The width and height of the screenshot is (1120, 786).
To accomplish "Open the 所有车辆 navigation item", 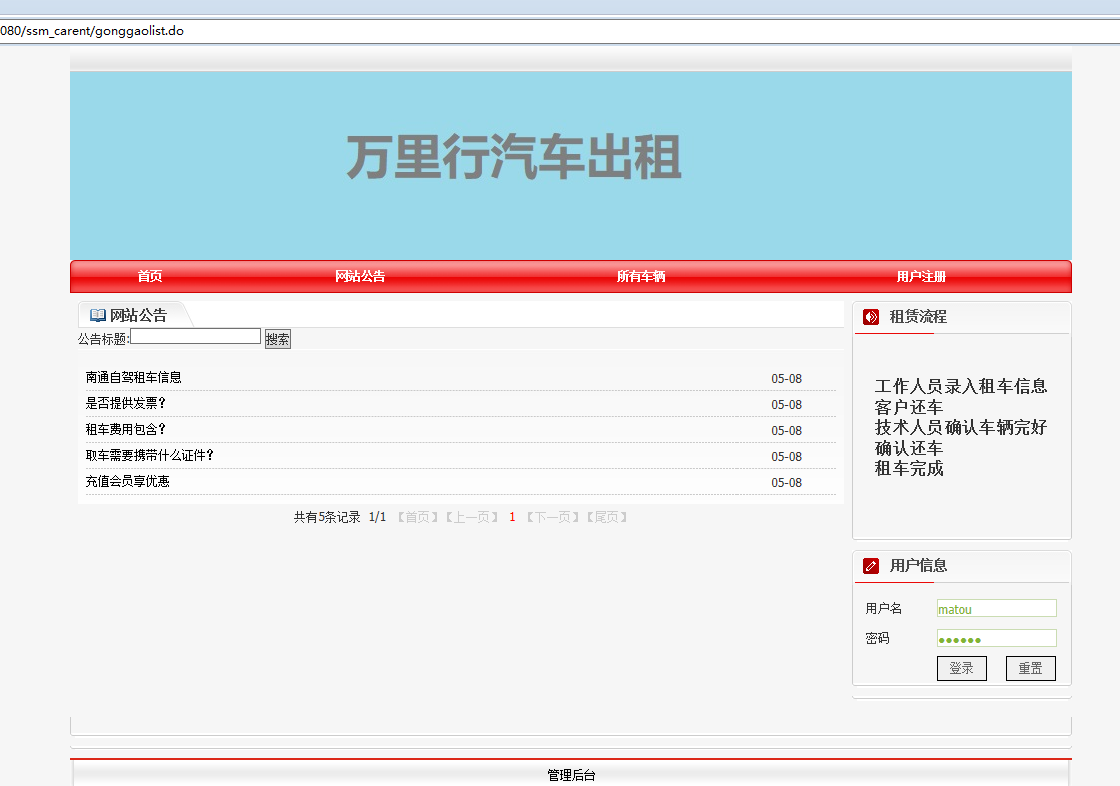I will tap(640, 276).
